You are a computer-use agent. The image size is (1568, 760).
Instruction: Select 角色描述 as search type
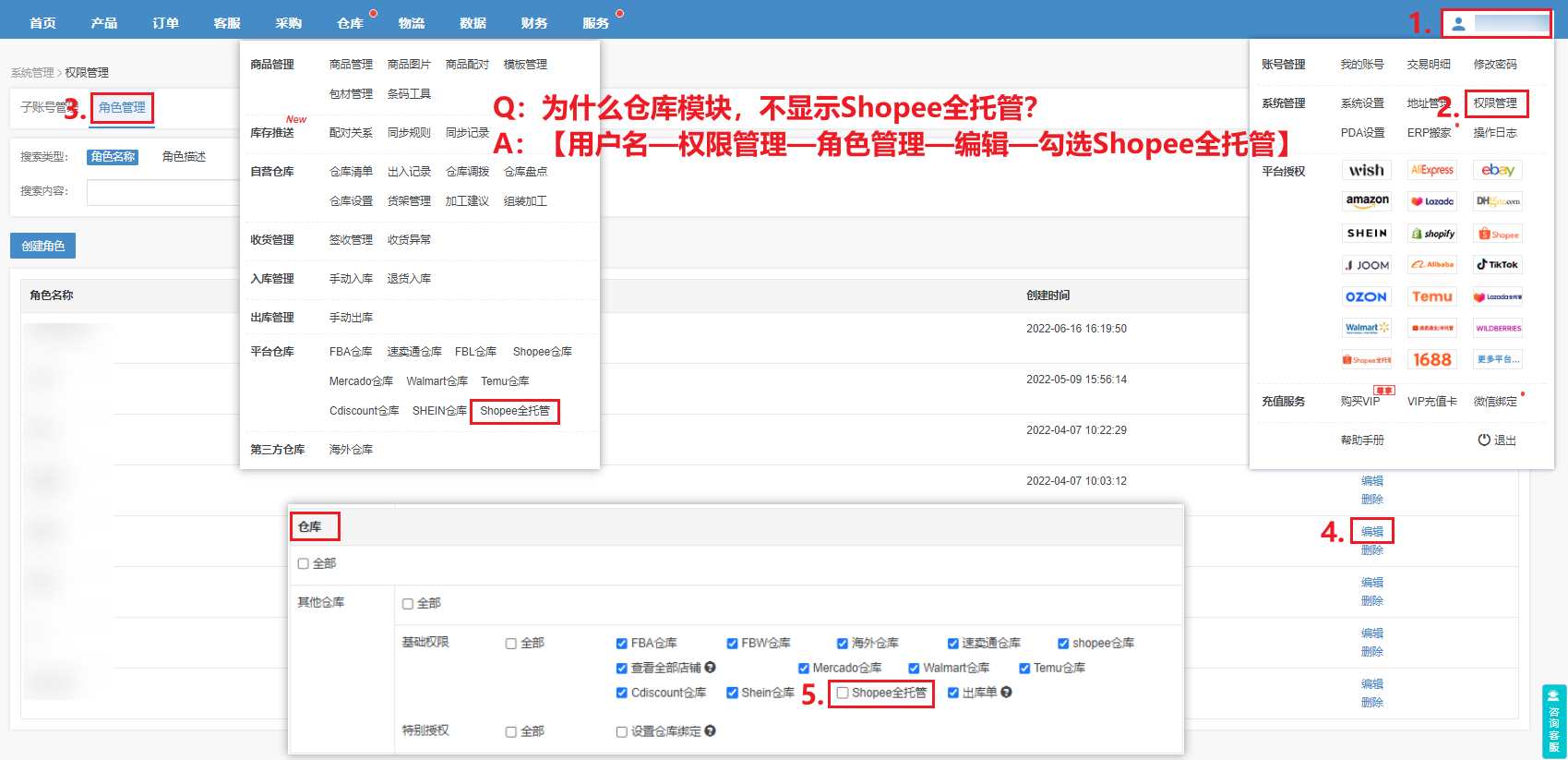coord(184,157)
